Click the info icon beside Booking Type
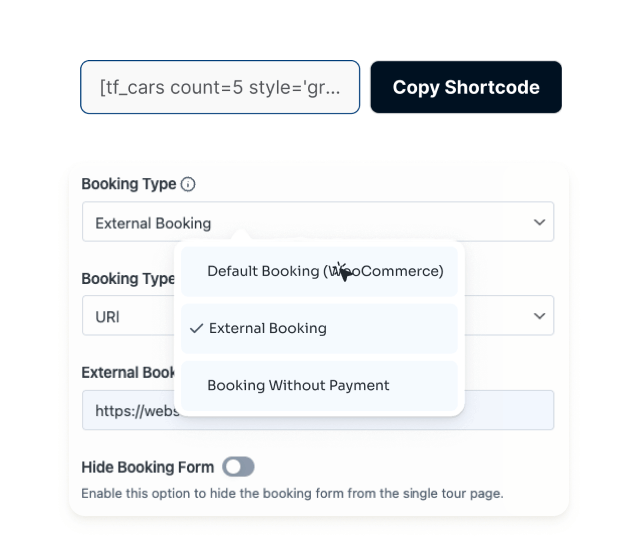This screenshot has height=550, width=640. pos(188,184)
